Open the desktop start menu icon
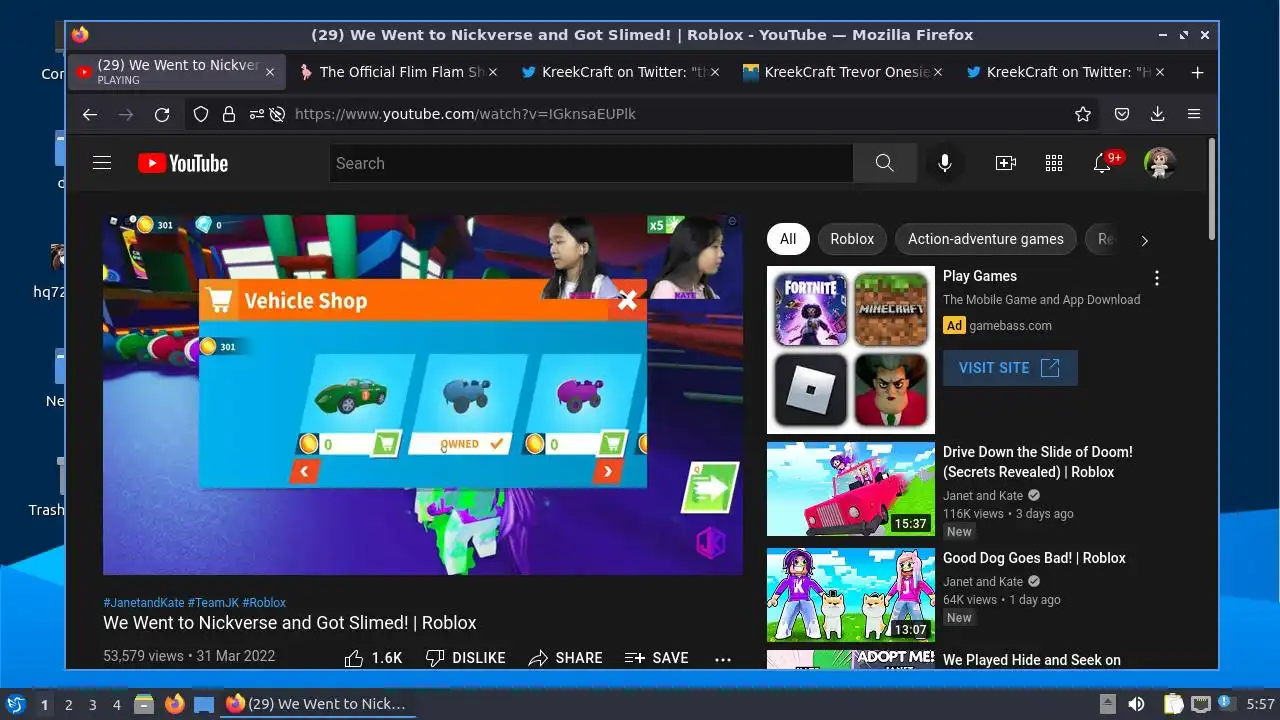This screenshot has width=1280, height=720. [14, 704]
